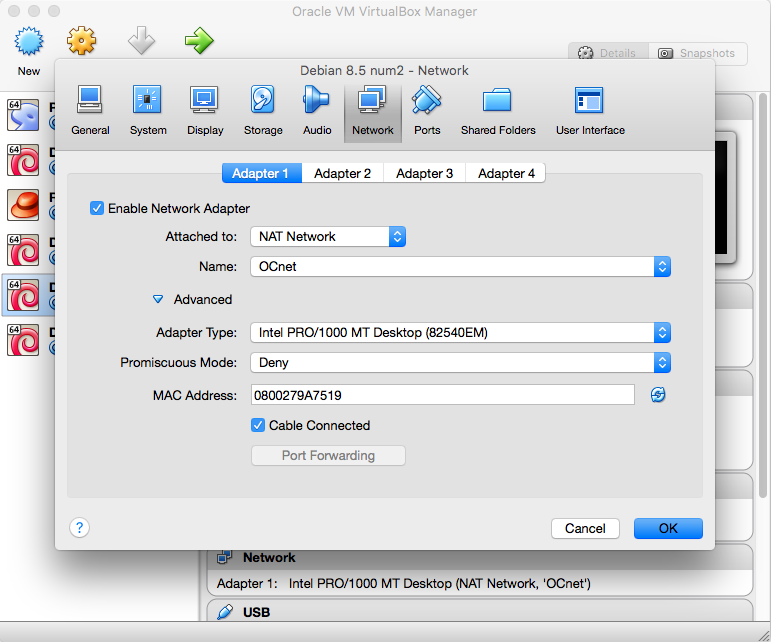Open the Display settings section

205,111
